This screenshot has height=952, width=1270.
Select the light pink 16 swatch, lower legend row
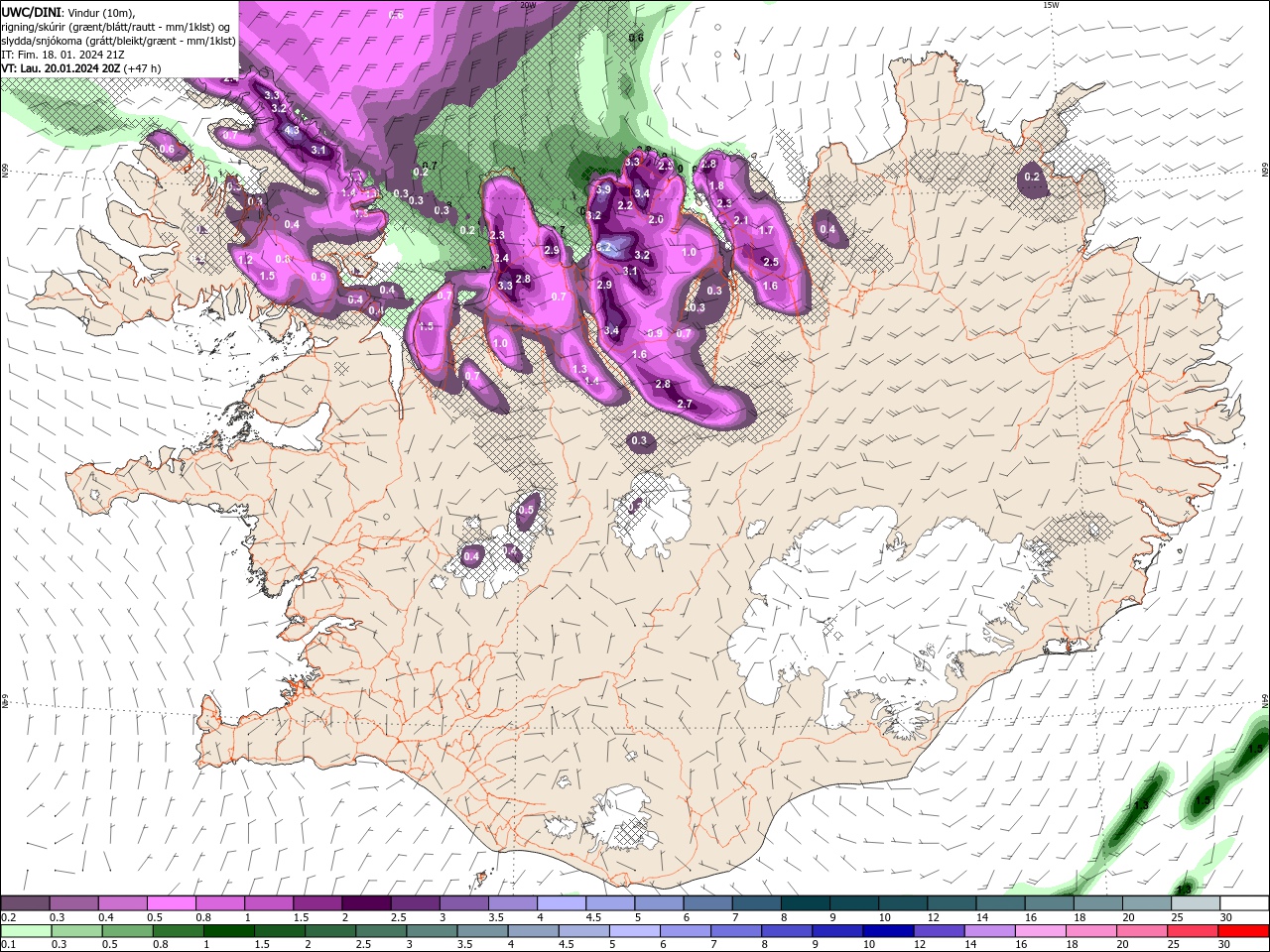pos(1039,930)
